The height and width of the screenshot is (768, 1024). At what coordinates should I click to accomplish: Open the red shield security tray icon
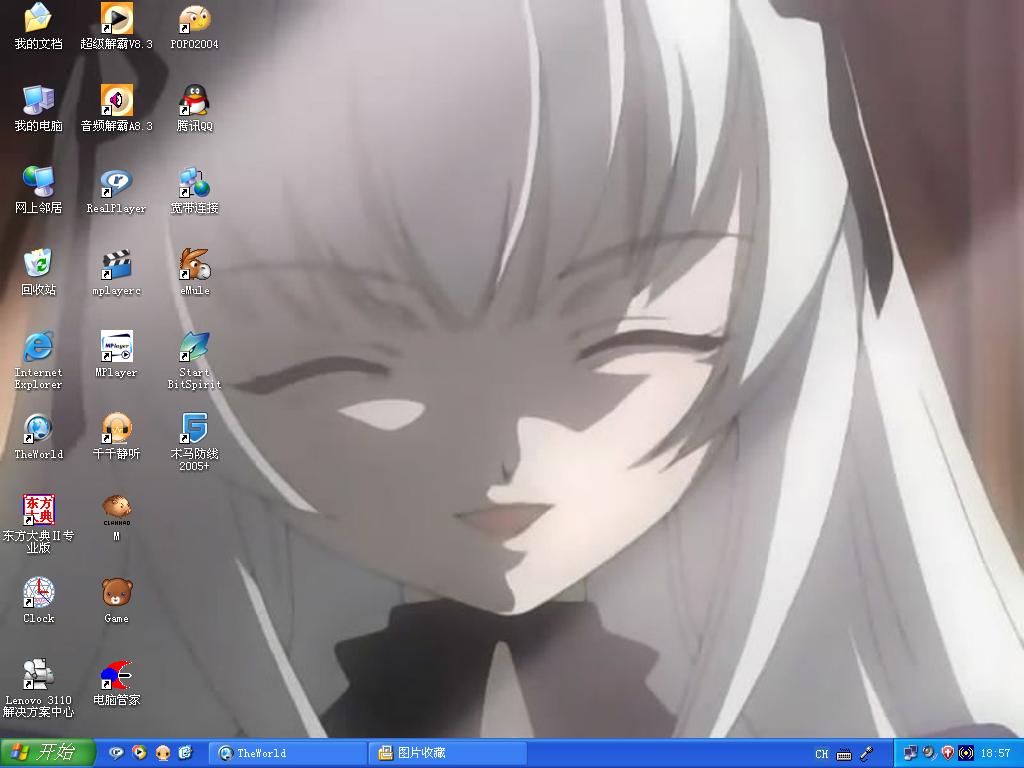948,753
